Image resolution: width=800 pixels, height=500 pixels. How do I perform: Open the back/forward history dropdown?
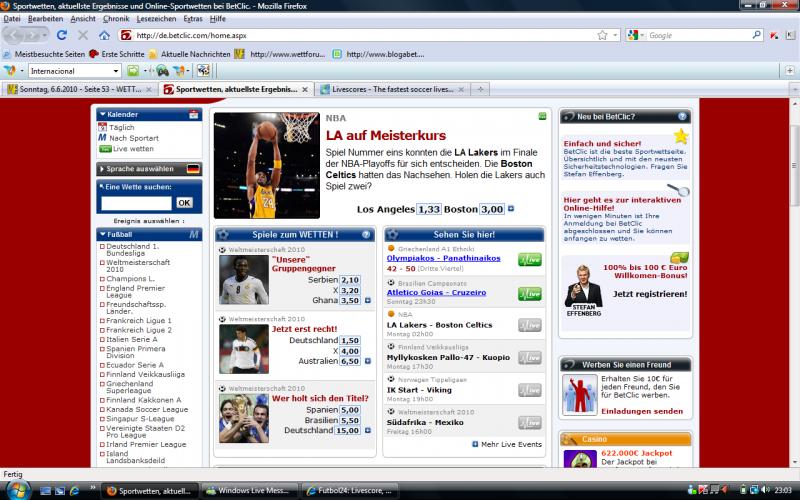pyautogui.click(x=45, y=35)
